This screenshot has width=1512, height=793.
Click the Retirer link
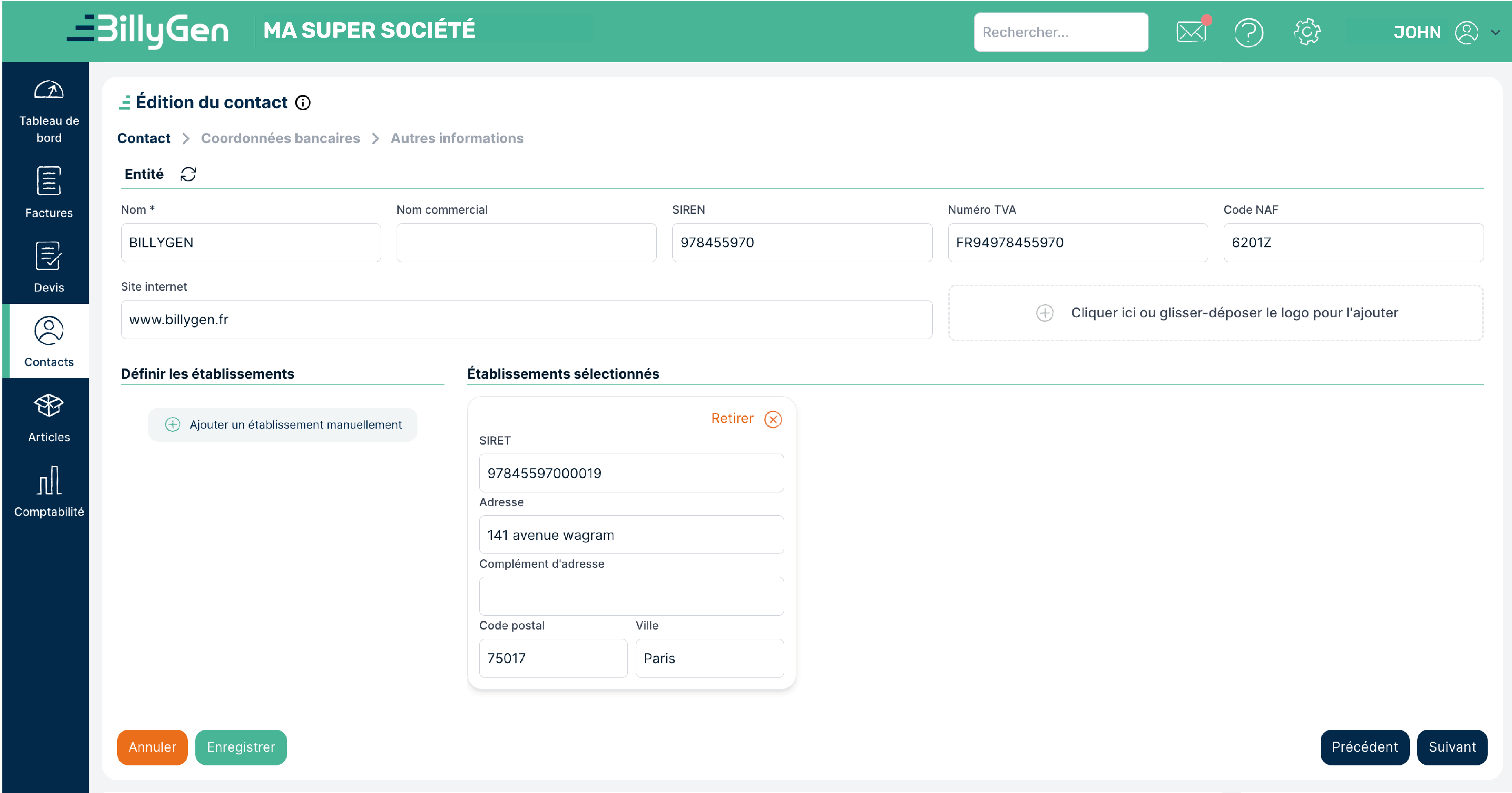click(732, 418)
